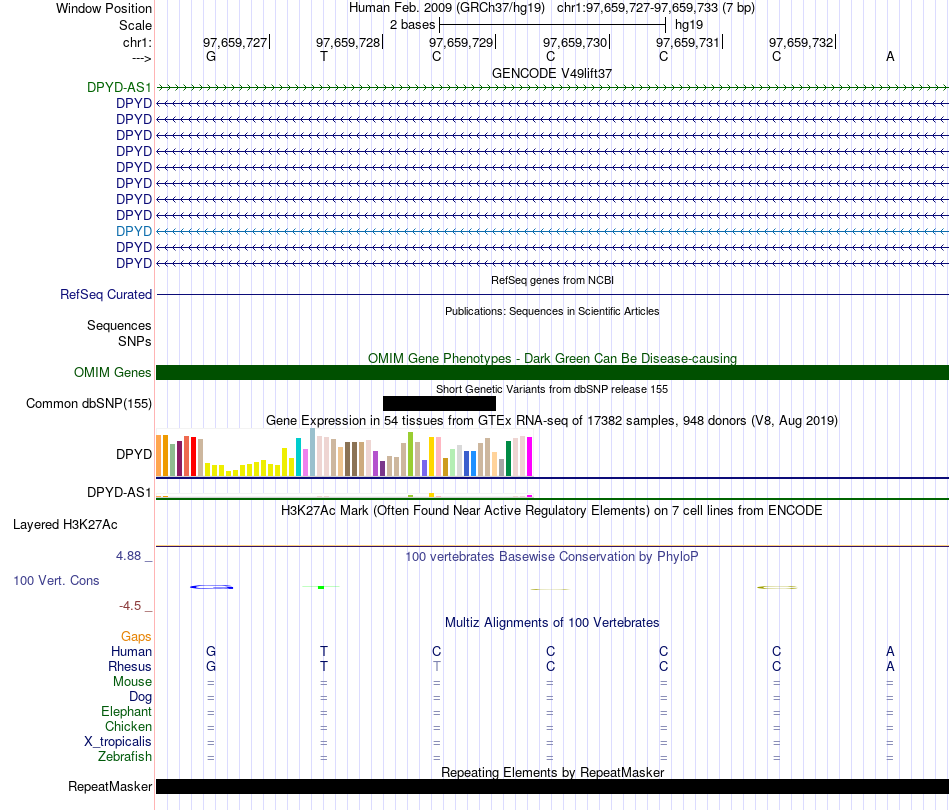Select the Sequences track label
The image size is (950, 810).
click(119, 325)
